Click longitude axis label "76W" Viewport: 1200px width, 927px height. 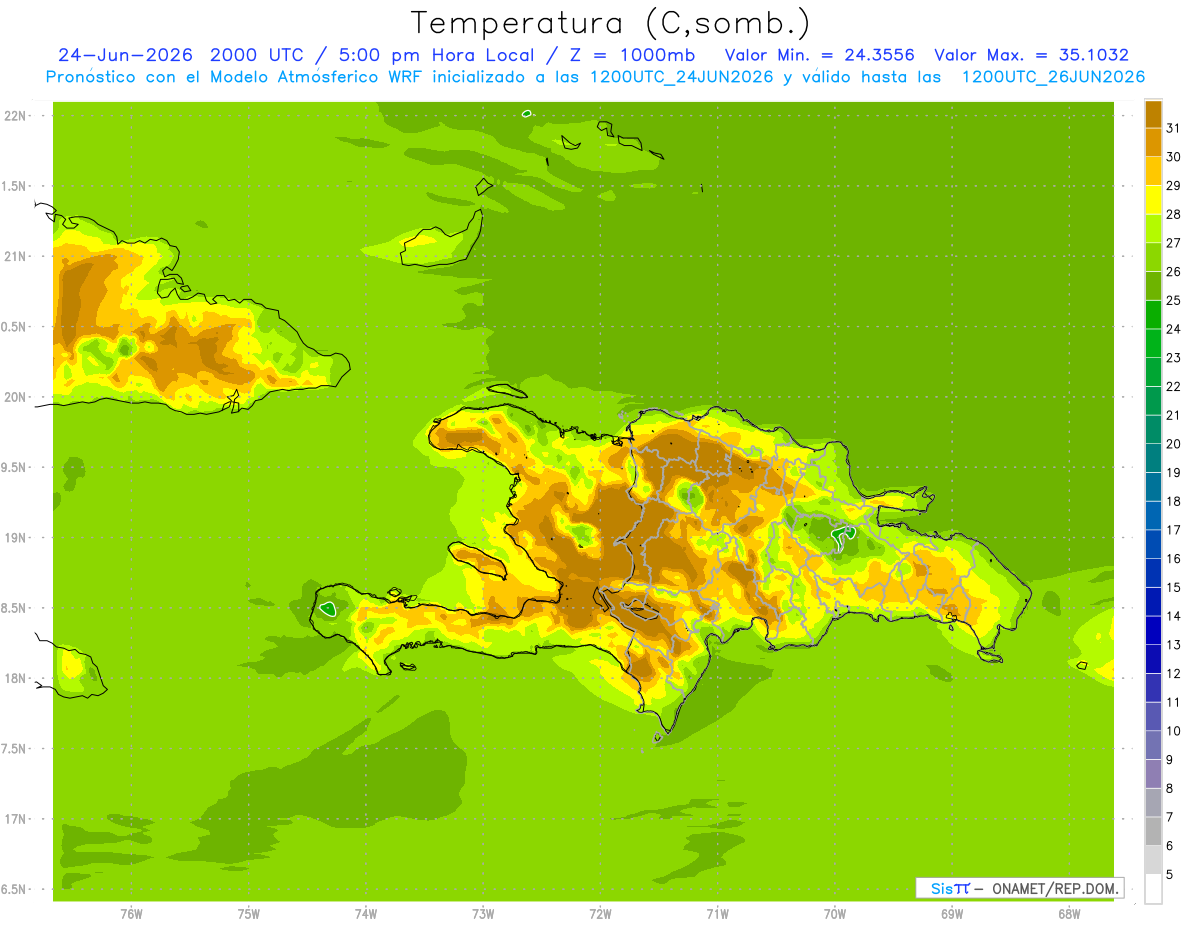click(x=131, y=913)
